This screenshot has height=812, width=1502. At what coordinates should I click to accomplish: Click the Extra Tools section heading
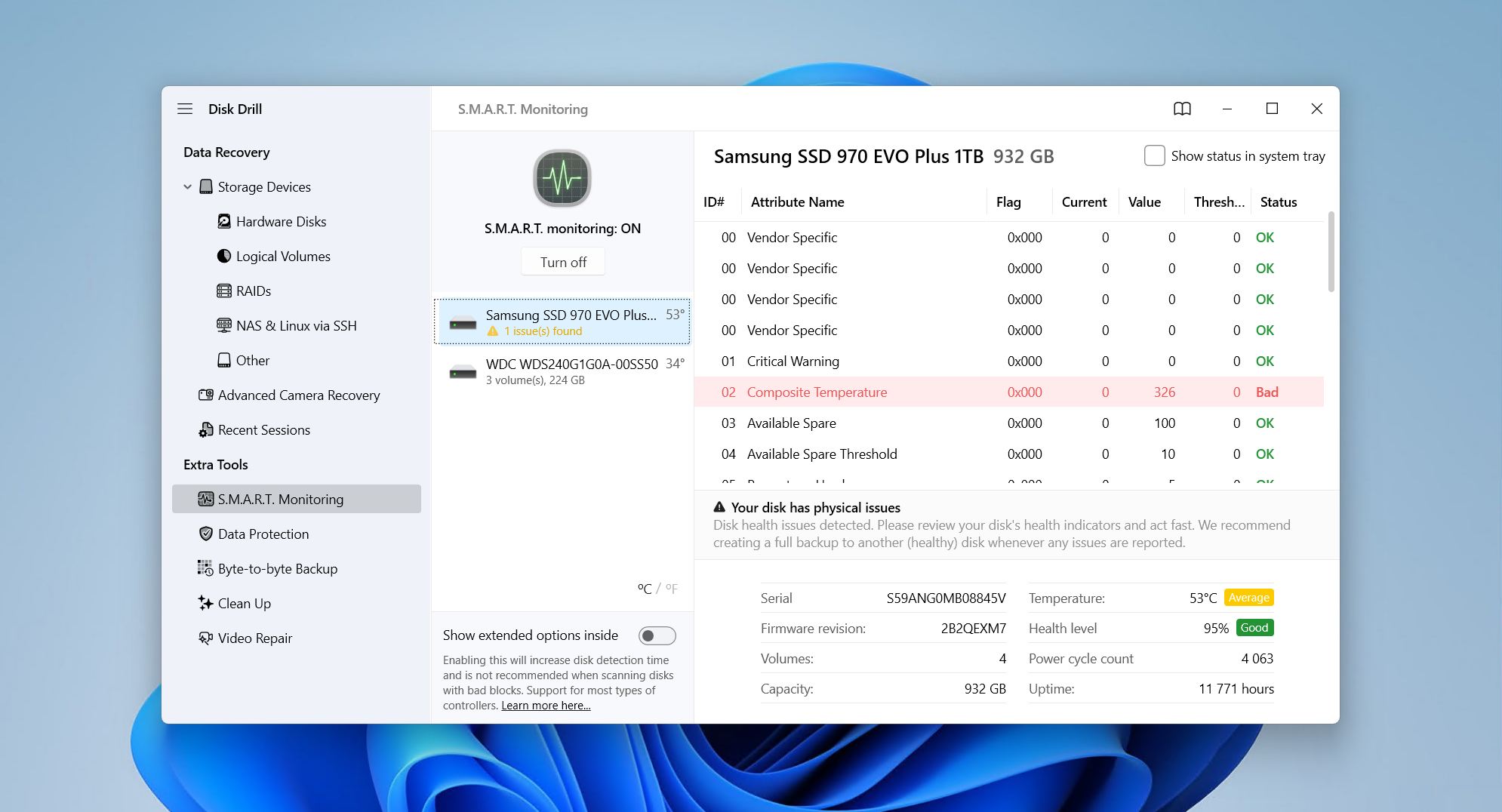[215, 464]
